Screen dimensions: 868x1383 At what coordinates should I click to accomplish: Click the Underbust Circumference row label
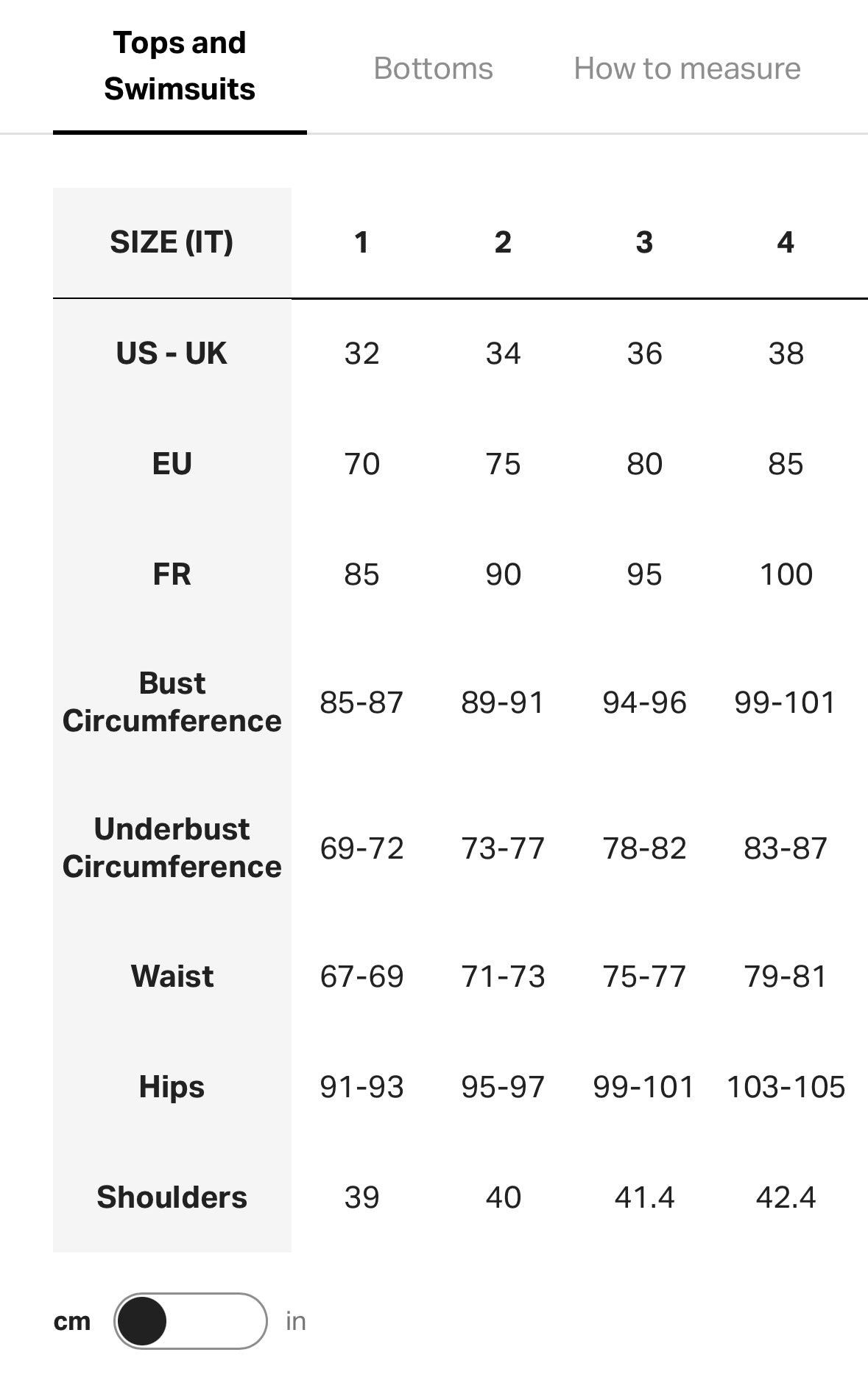click(x=172, y=848)
